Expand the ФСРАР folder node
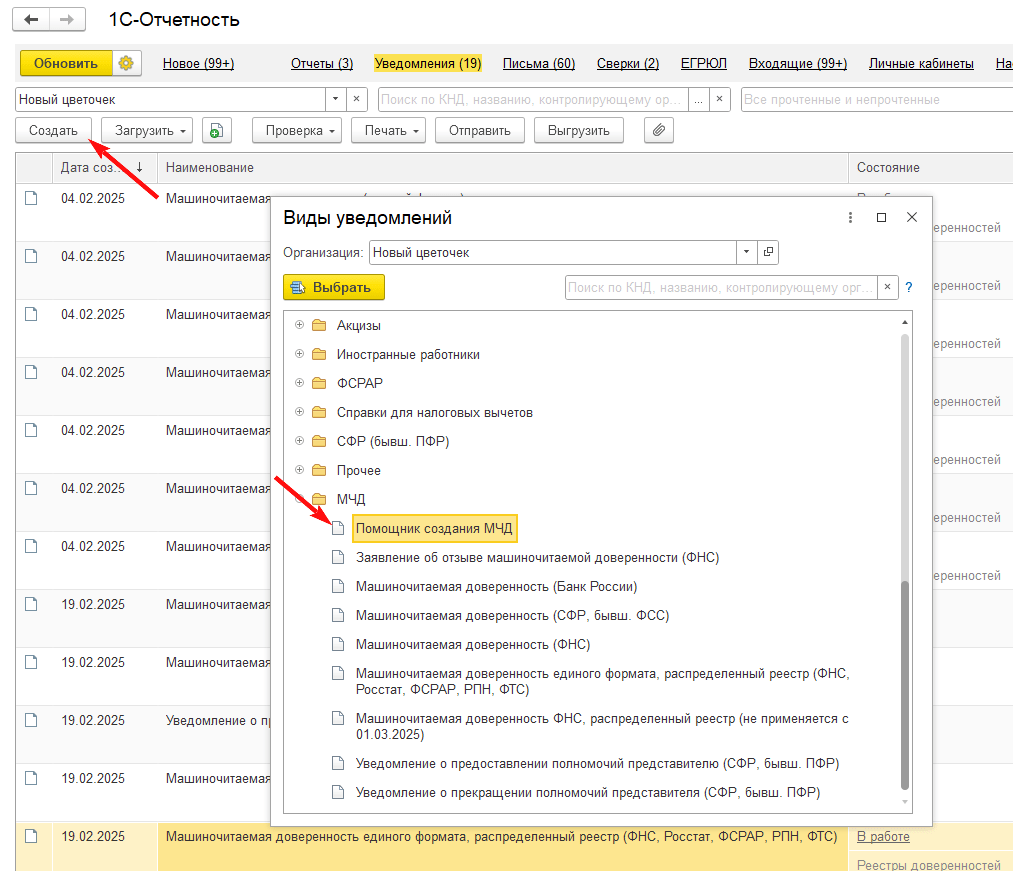The height and width of the screenshot is (871, 1013). coord(299,383)
